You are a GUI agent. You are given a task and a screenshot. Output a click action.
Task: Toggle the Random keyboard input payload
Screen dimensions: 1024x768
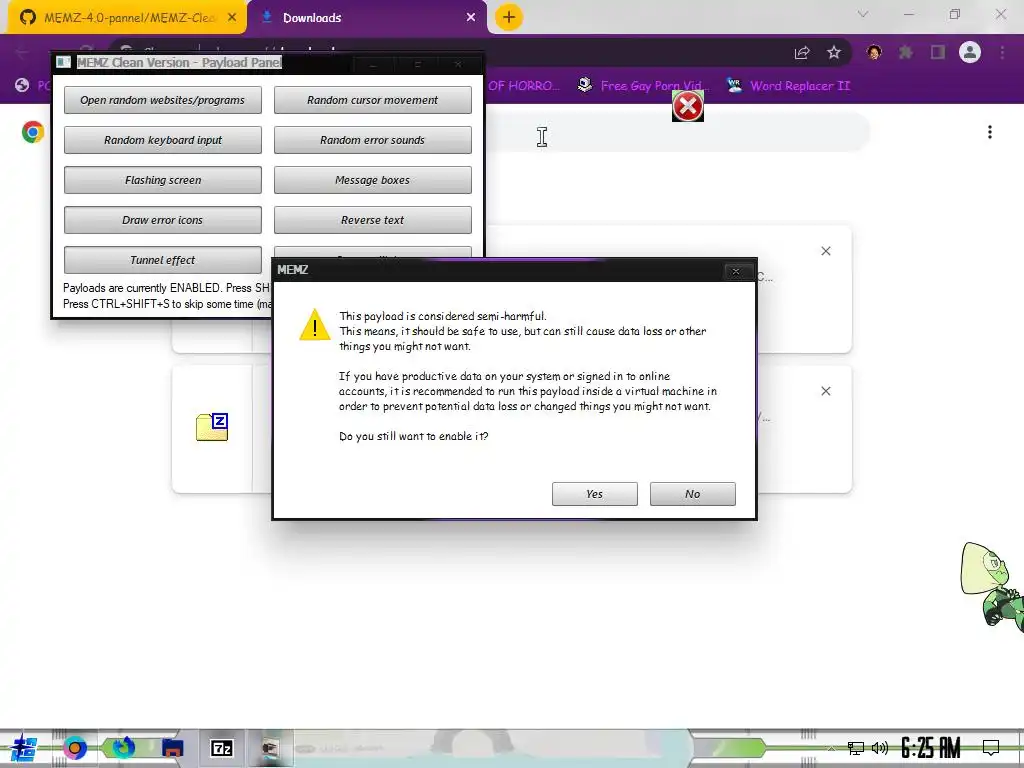pos(163,140)
